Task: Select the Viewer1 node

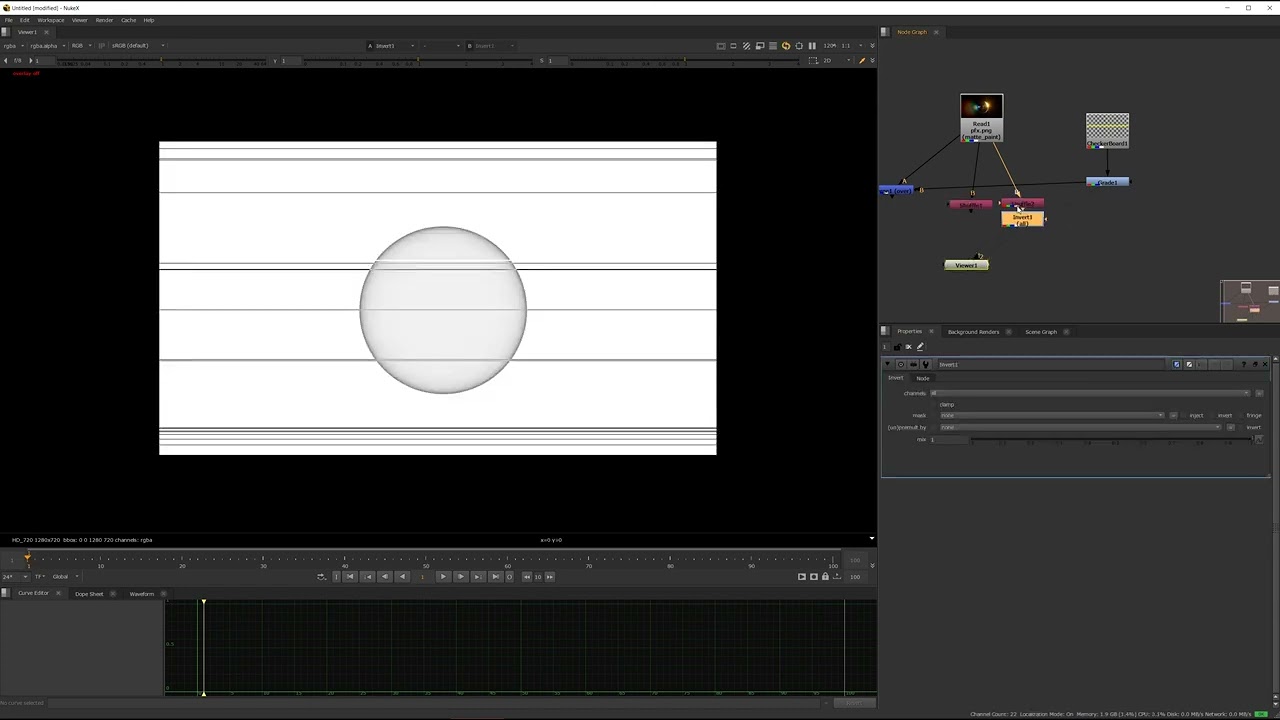Action: [966, 265]
